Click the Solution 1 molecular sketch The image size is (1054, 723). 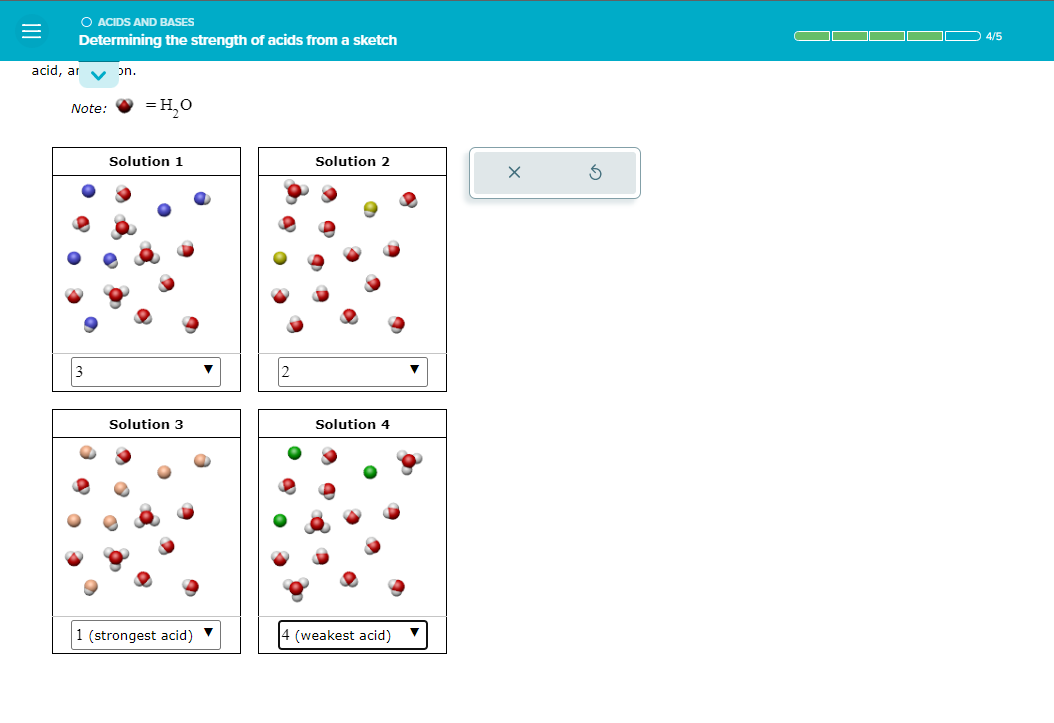(146, 264)
